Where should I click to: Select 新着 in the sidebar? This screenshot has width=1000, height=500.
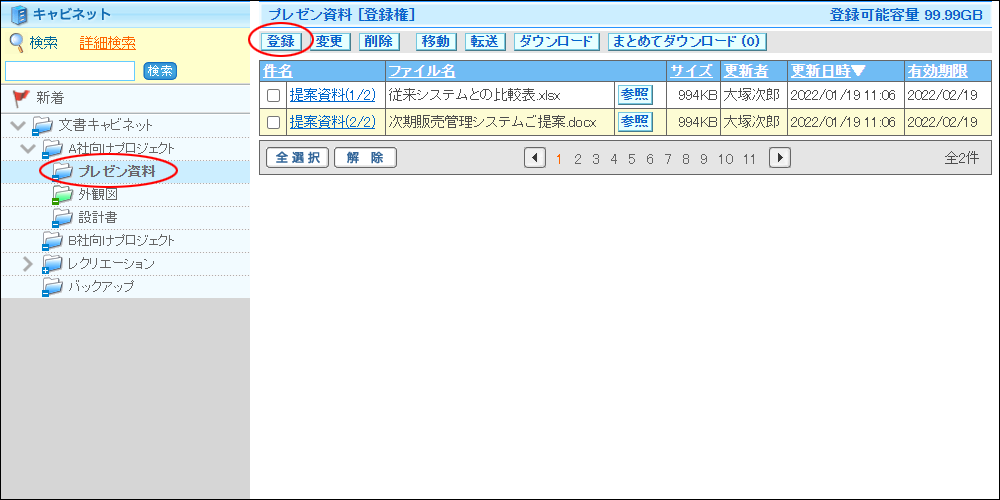[50, 98]
